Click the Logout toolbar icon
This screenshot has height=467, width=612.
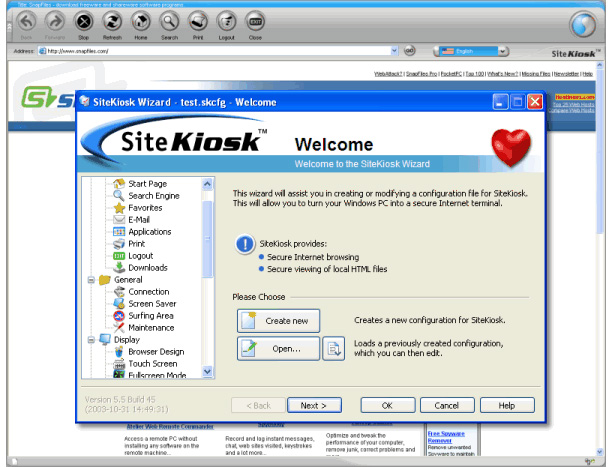(x=226, y=21)
